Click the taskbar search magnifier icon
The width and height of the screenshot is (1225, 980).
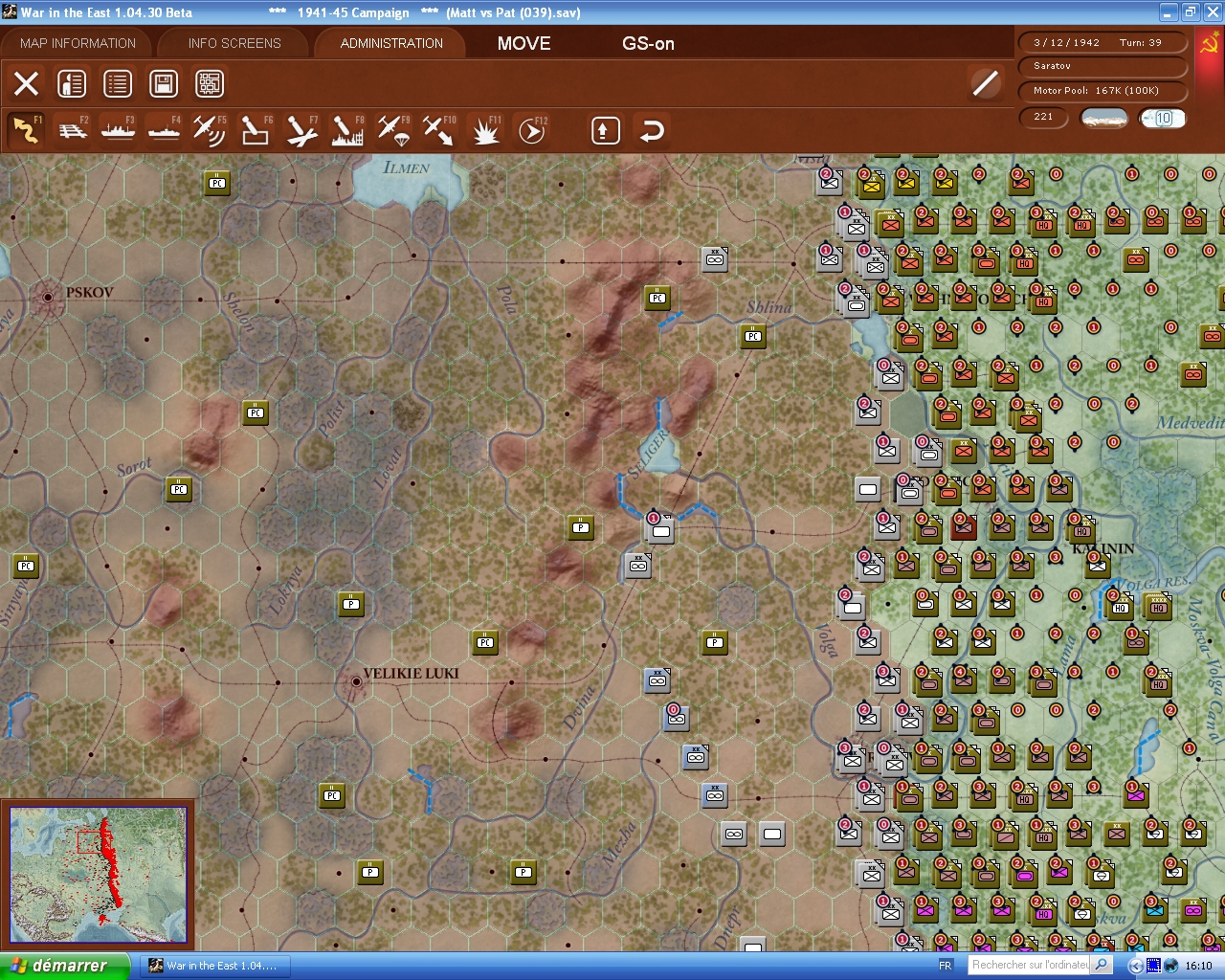(x=1102, y=965)
